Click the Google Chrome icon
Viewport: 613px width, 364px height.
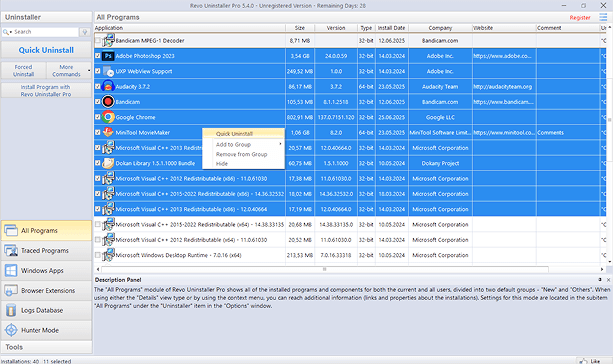pos(108,117)
